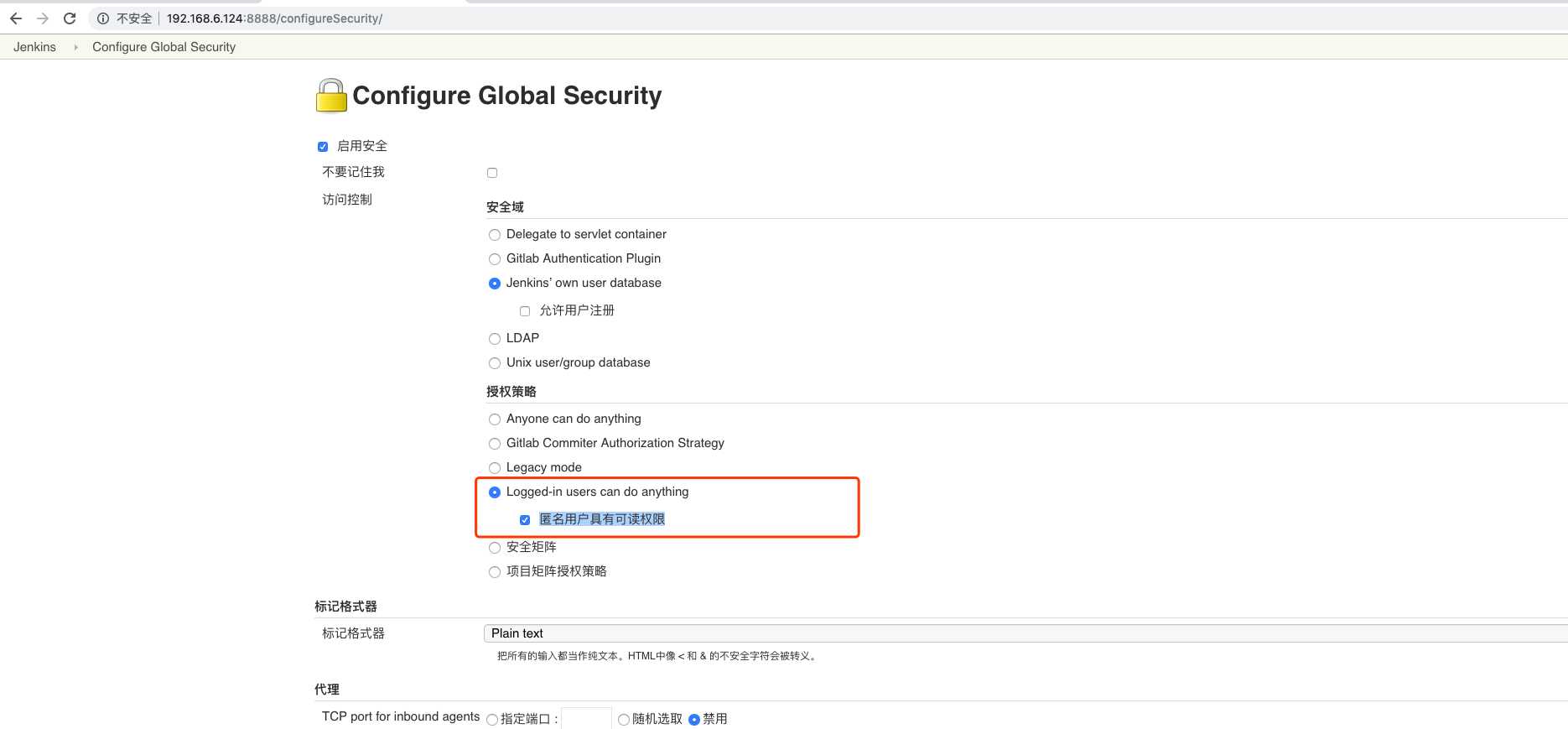Click the TCP port for inbound agents label
Image resolution: width=1568 pixels, height=729 pixels.
[x=401, y=716]
